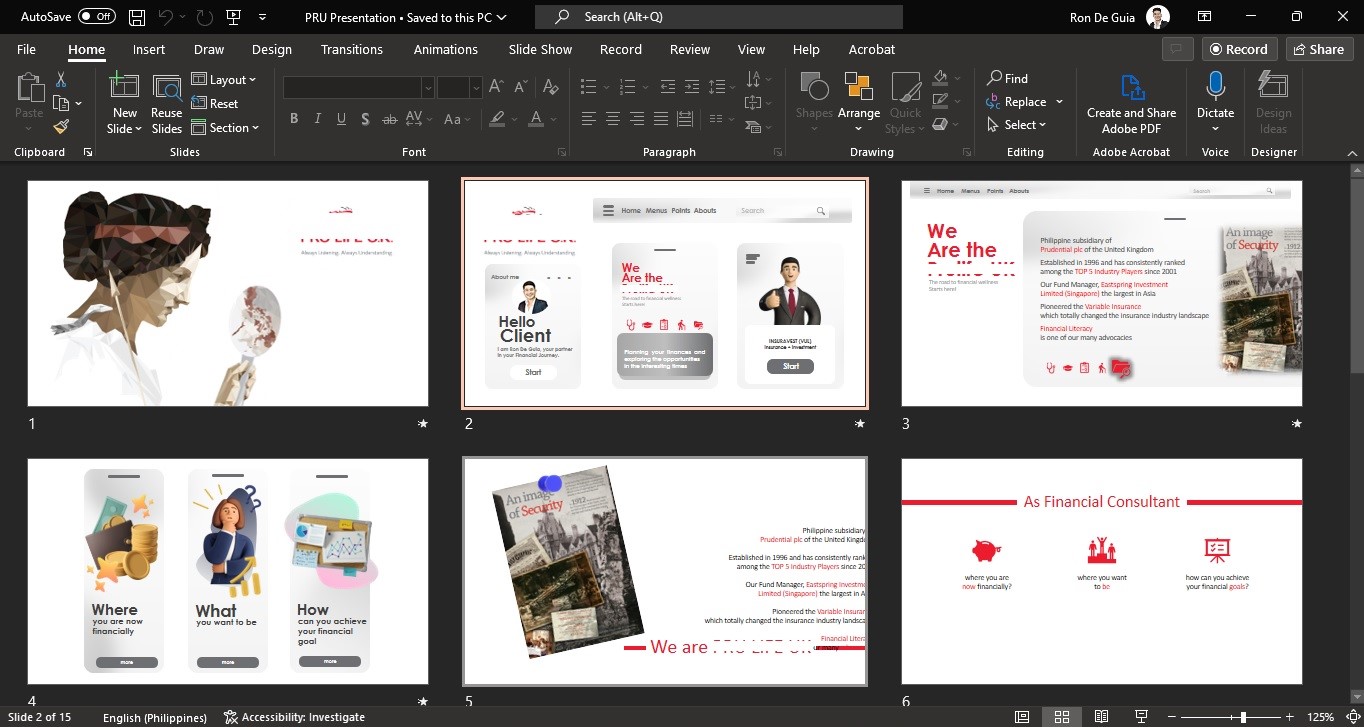Justify text alignment icon
Image resolution: width=1364 pixels, height=727 pixels.
[x=660, y=119]
